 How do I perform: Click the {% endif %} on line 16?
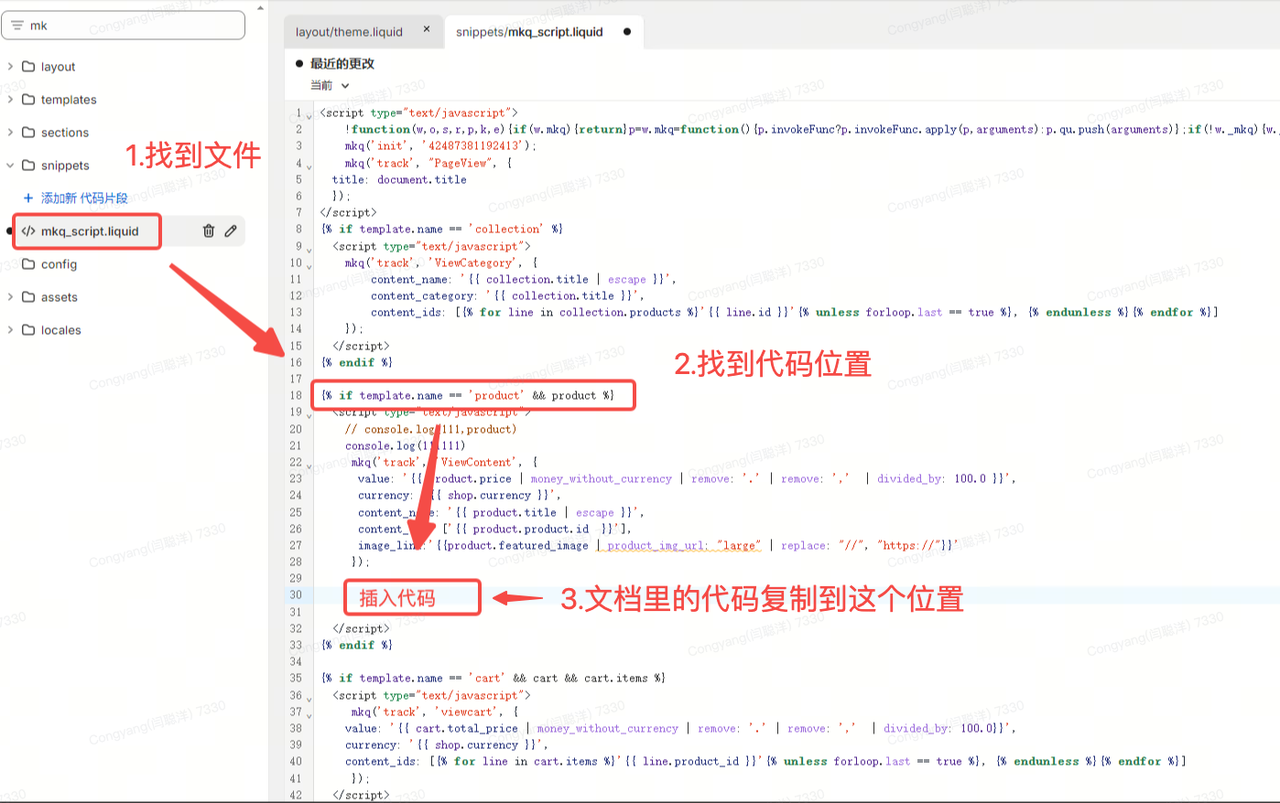[x=357, y=362]
